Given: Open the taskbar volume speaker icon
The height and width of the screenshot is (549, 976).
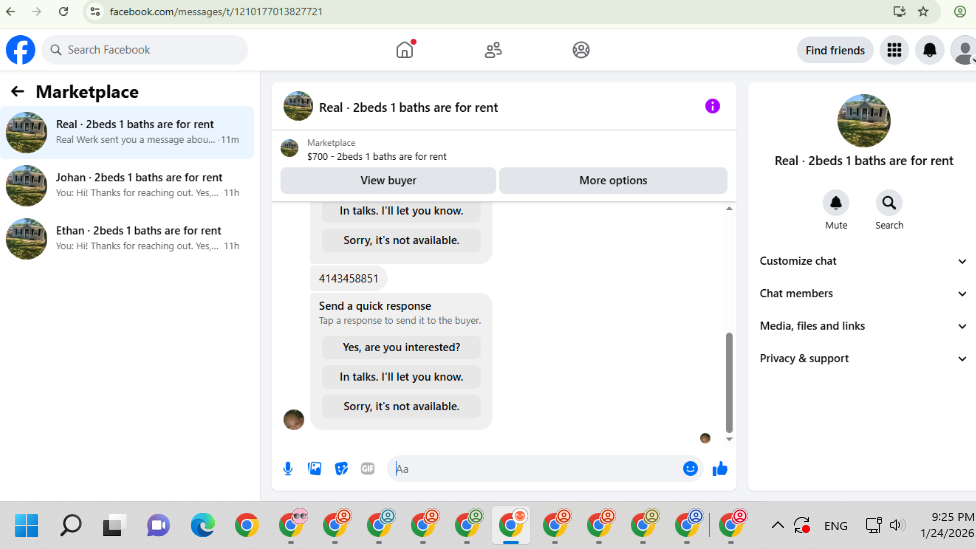Looking at the screenshot, I should [x=896, y=525].
